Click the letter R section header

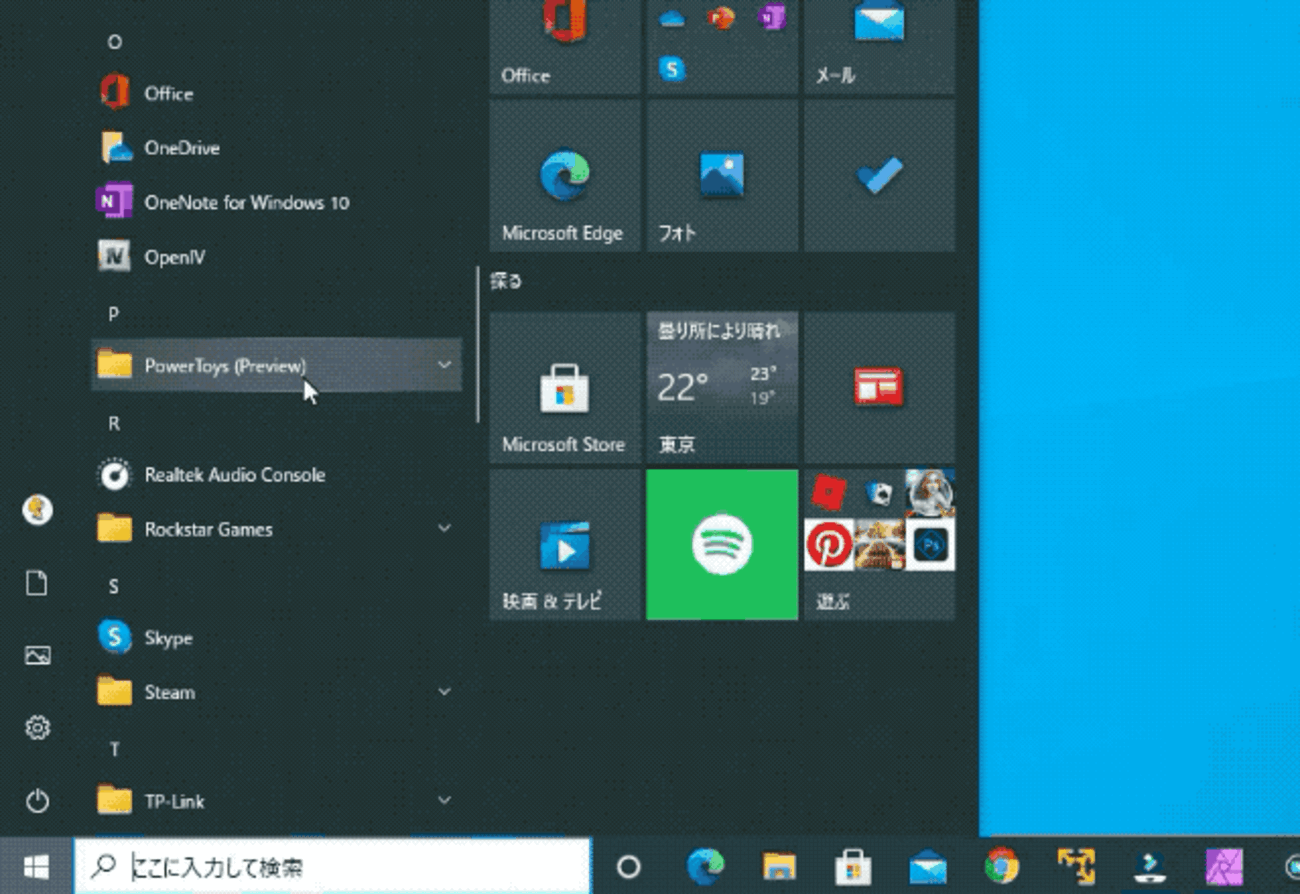[x=114, y=423]
